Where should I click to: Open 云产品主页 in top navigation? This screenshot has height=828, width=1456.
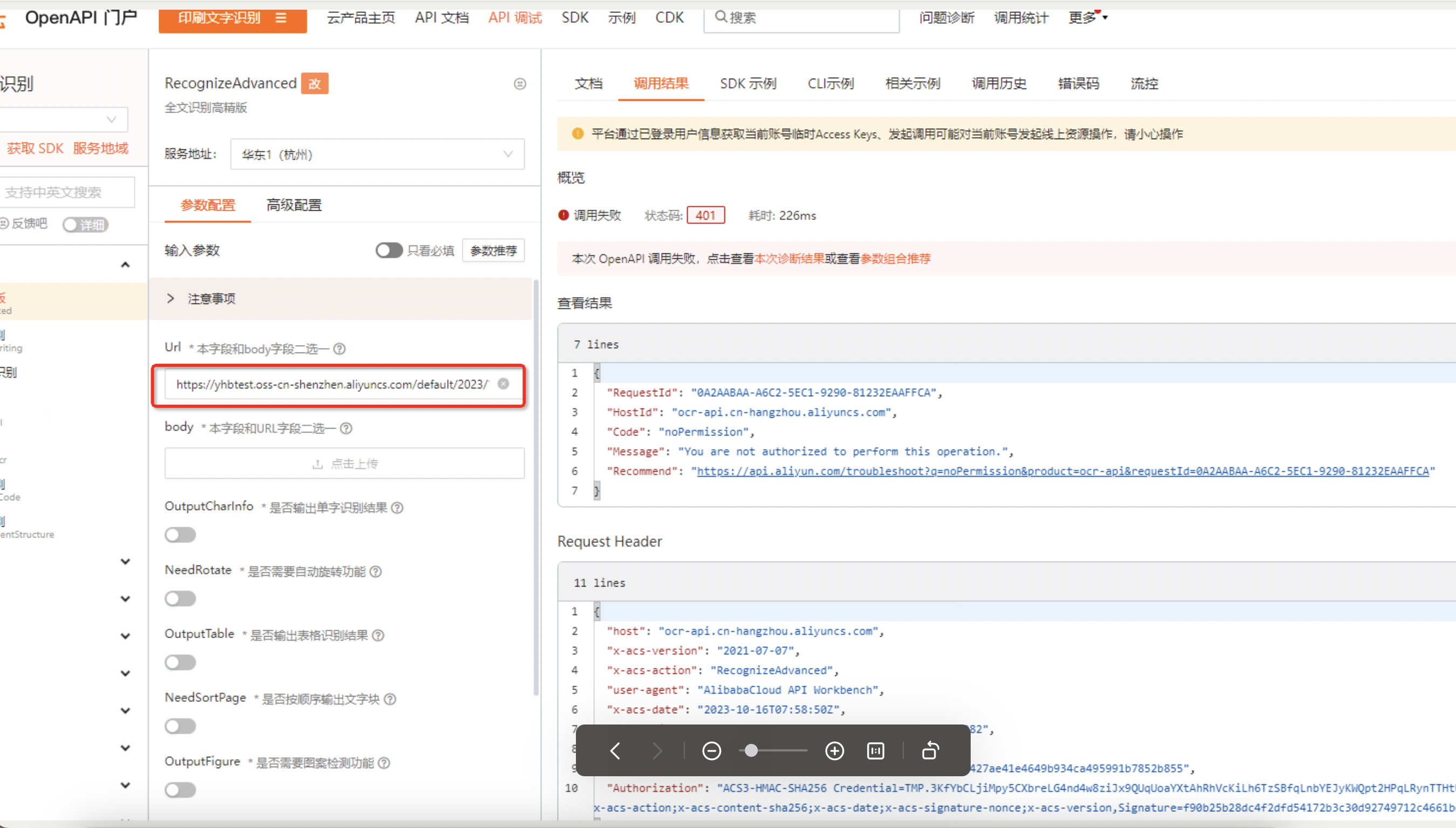pos(361,18)
